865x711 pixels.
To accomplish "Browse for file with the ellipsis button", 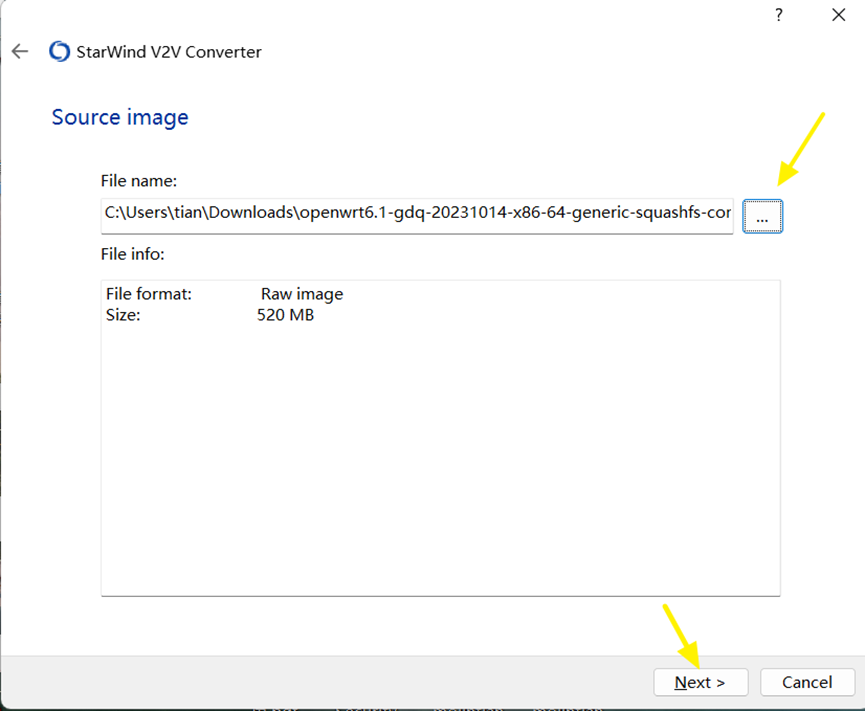I will click(x=762, y=216).
